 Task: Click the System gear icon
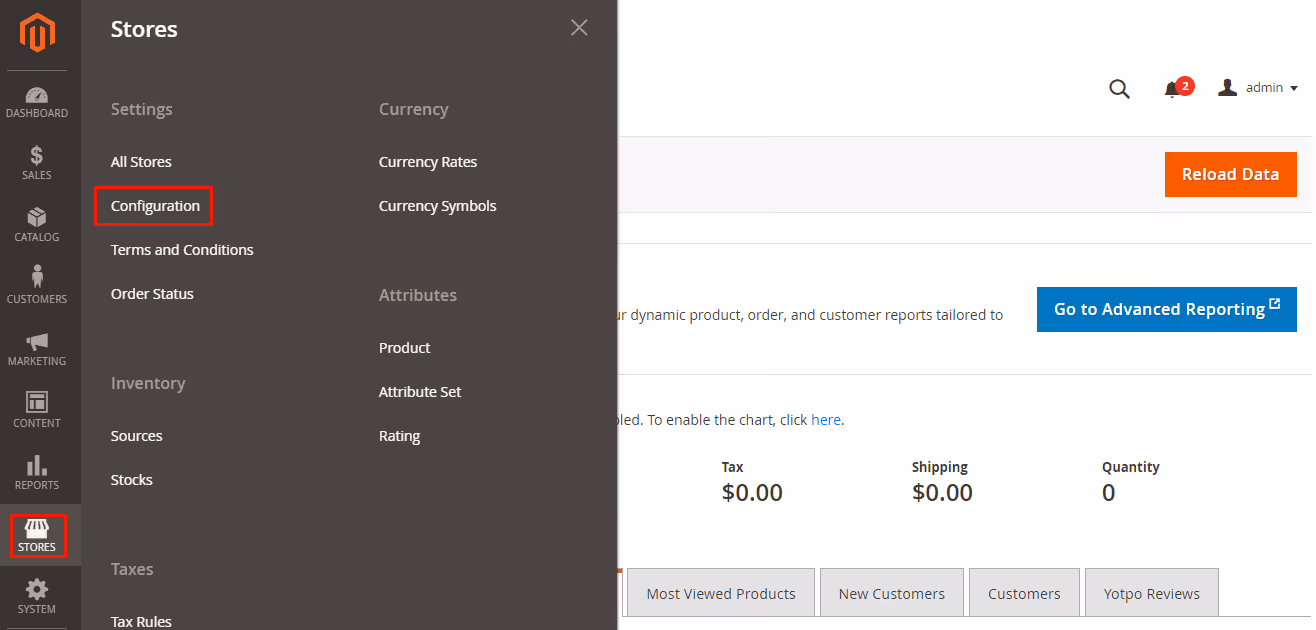coord(37,590)
